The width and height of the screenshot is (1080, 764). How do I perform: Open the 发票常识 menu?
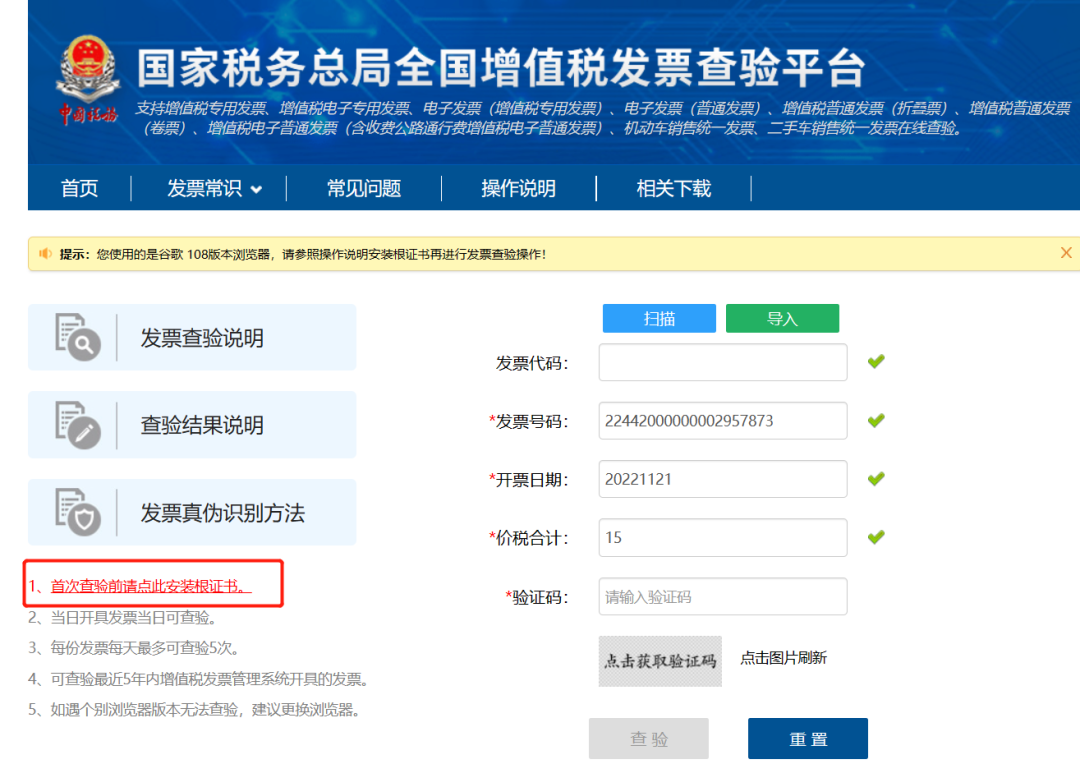tap(205, 188)
